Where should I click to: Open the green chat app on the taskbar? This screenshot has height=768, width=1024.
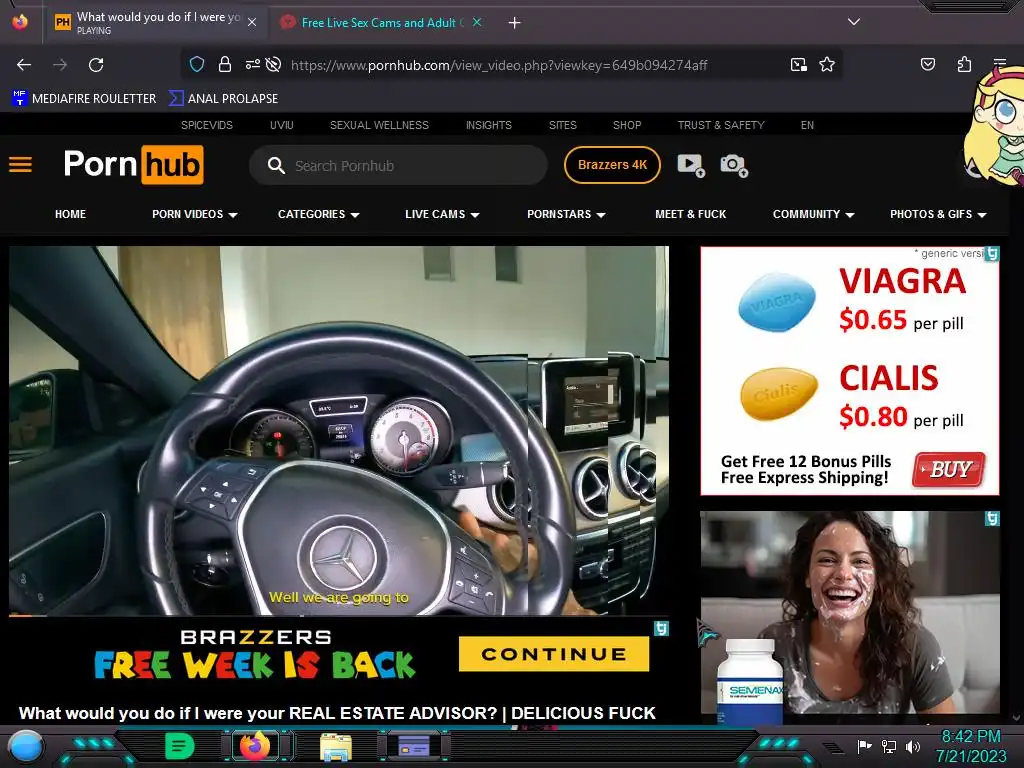point(180,746)
